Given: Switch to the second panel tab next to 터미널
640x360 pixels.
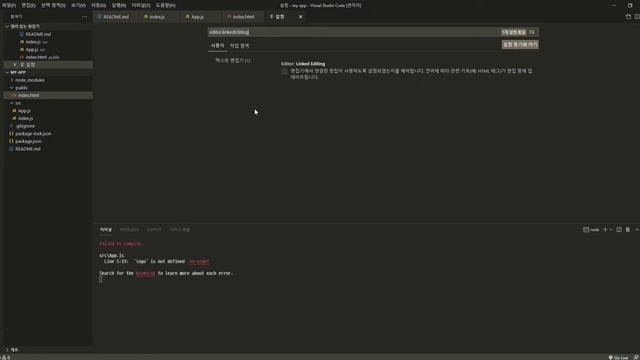Looking at the screenshot, I should tap(129, 230).
